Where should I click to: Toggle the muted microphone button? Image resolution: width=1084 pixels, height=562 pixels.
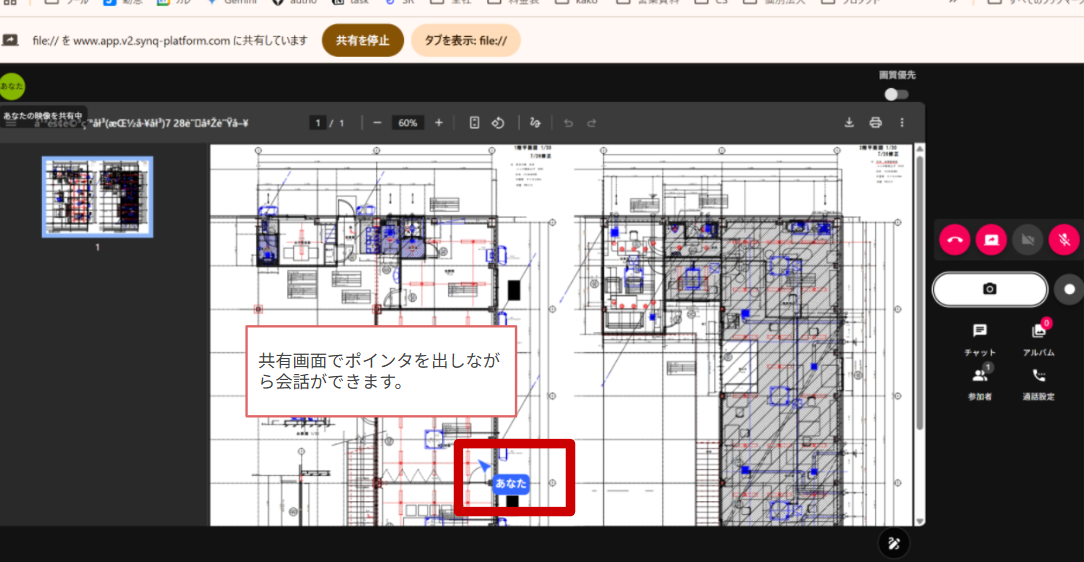[x=1064, y=240]
